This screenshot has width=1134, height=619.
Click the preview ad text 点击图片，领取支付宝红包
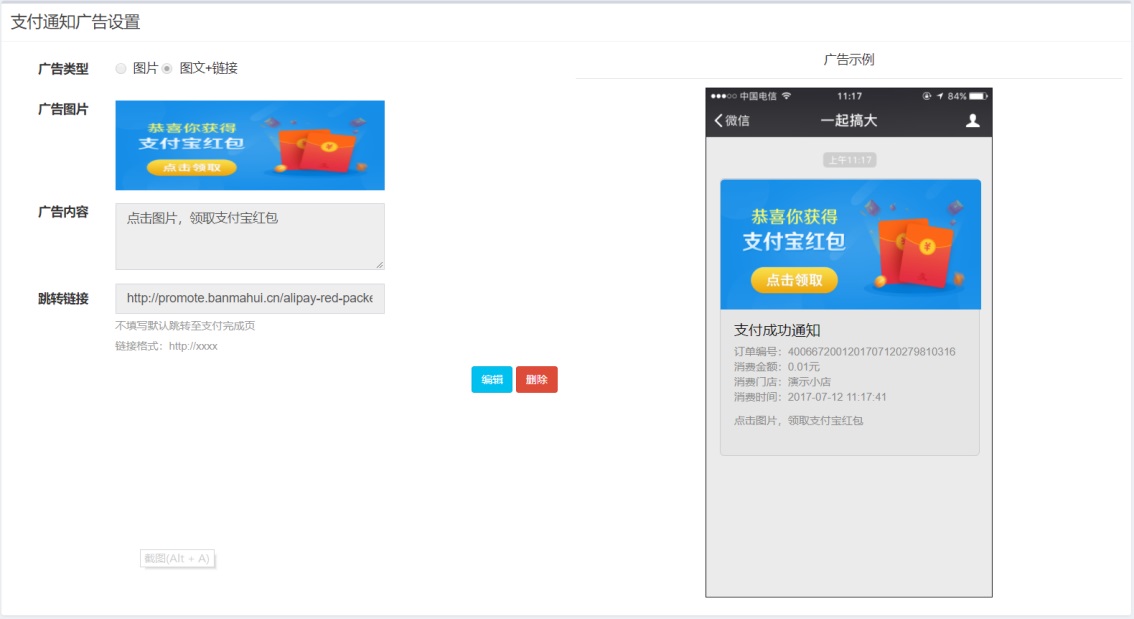point(798,420)
